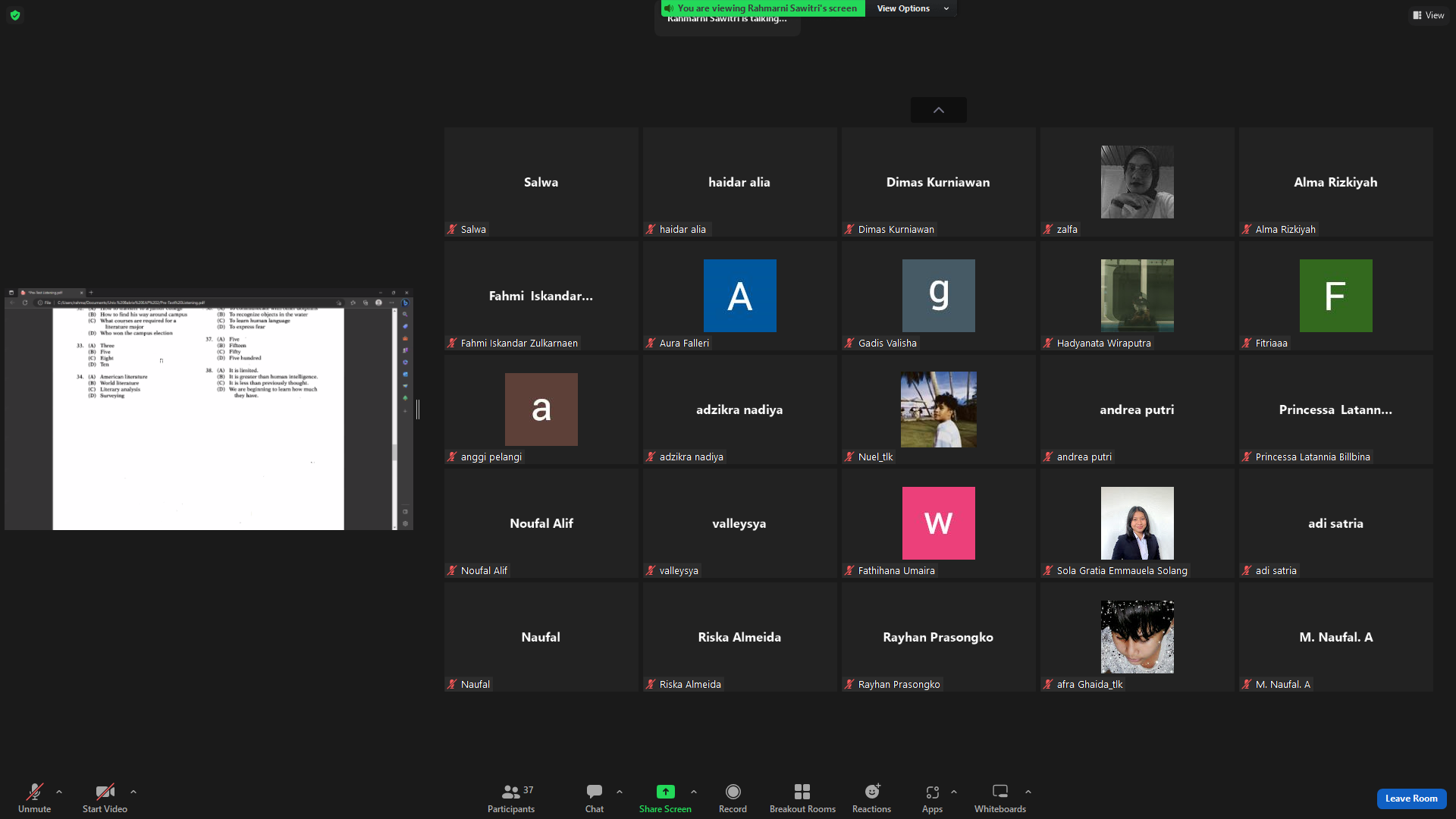Image resolution: width=1456 pixels, height=819 pixels.
Task: Open the View layout menu
Action: [1429, 15]
